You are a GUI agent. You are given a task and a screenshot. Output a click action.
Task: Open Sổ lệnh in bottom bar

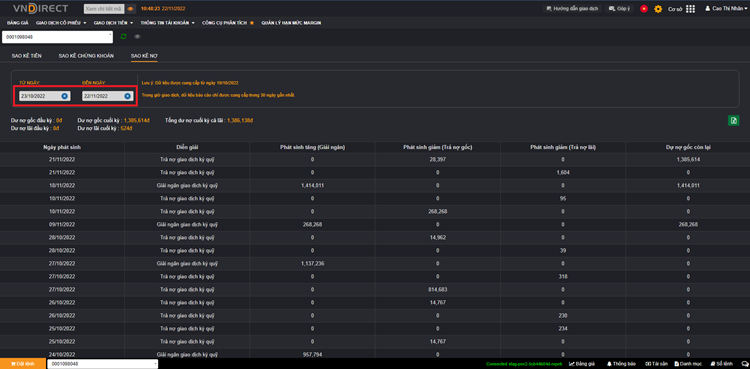[722, 364]
